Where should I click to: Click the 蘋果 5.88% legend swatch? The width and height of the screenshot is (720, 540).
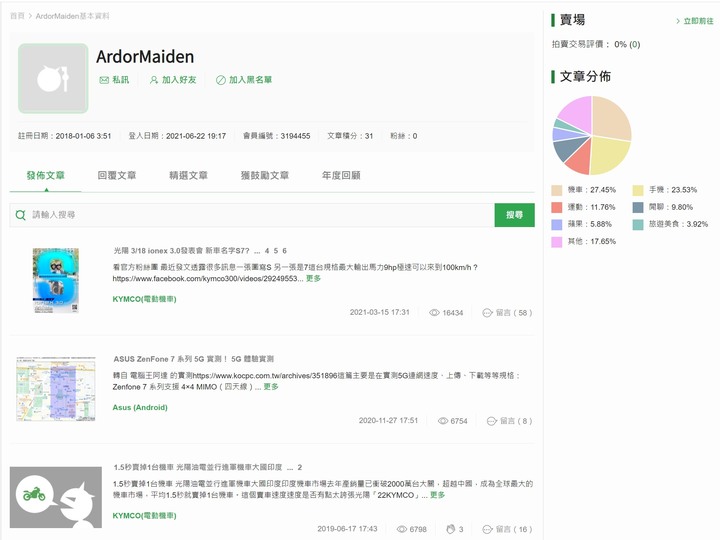coord(557,225)
